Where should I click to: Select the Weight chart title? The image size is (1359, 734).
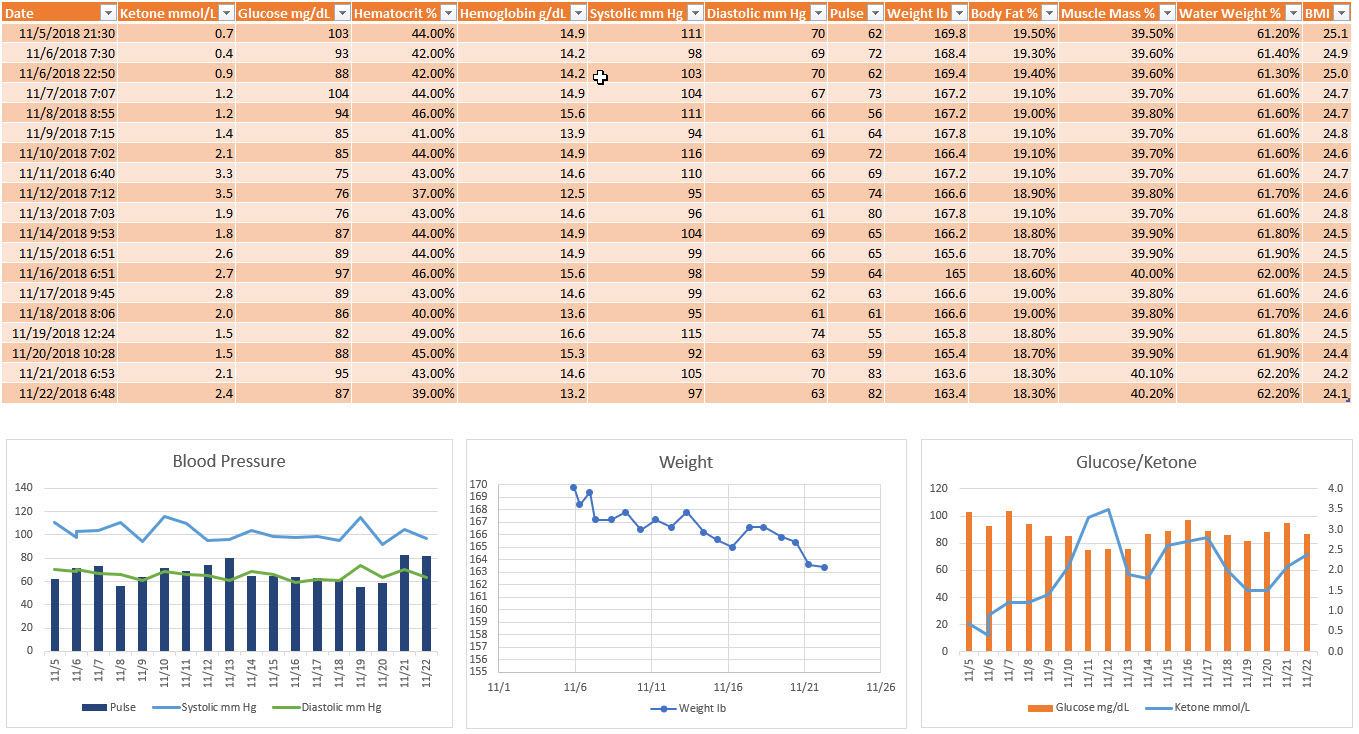686,461
